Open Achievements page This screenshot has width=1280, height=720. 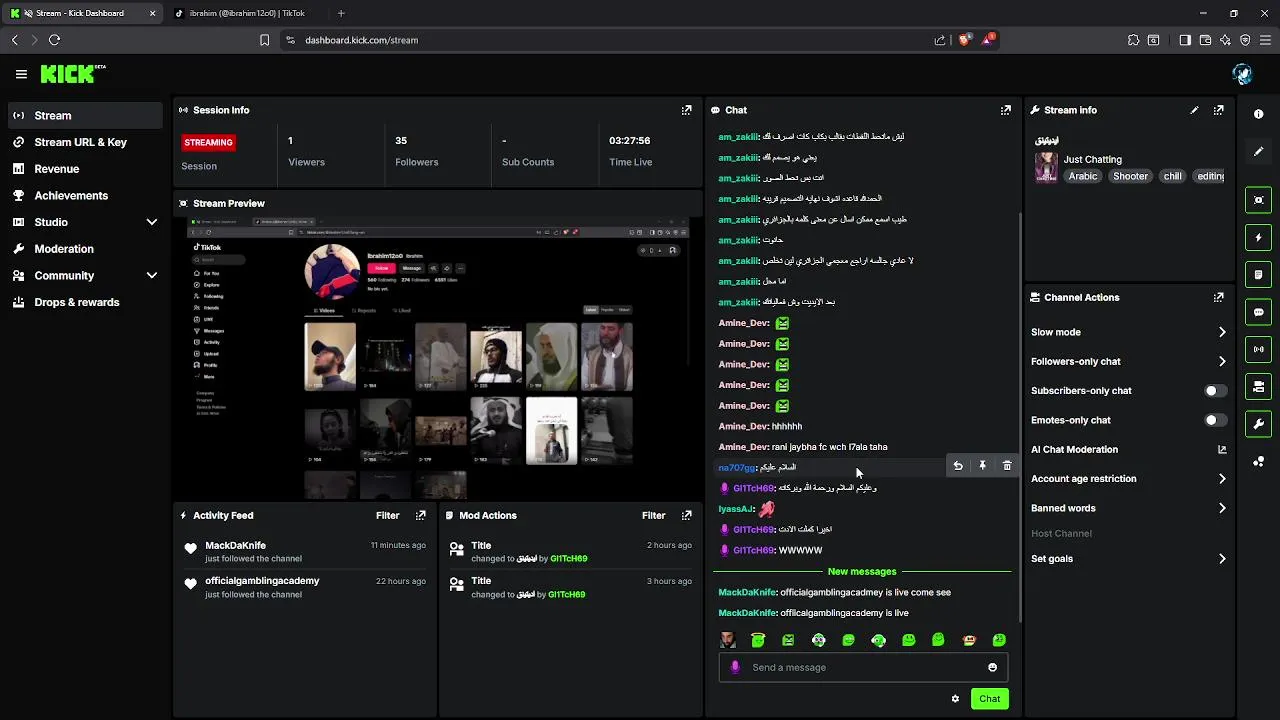[x=84, y=195]
